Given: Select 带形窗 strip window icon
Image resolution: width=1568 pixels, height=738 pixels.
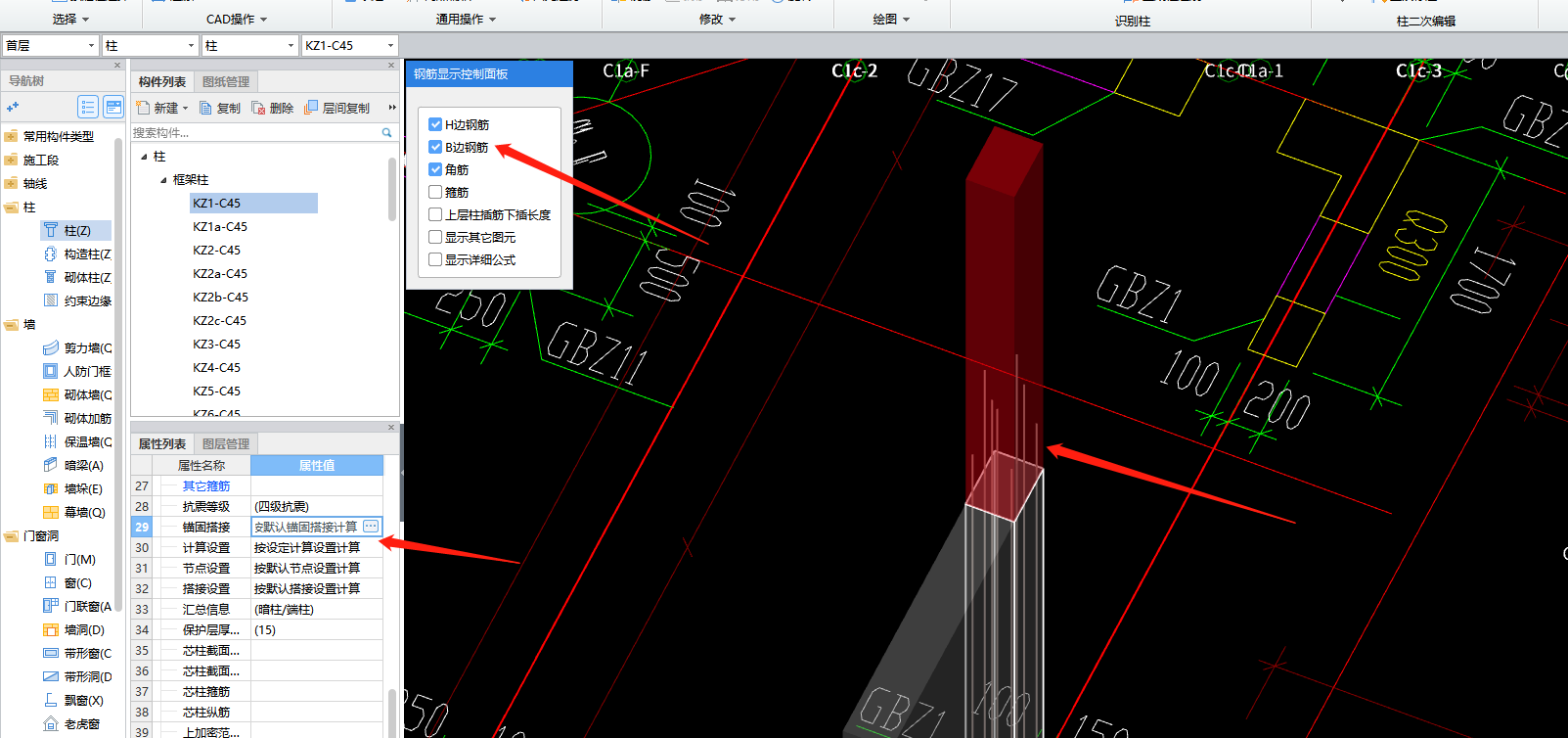Looking at the screenshot, I should point(51,653).
